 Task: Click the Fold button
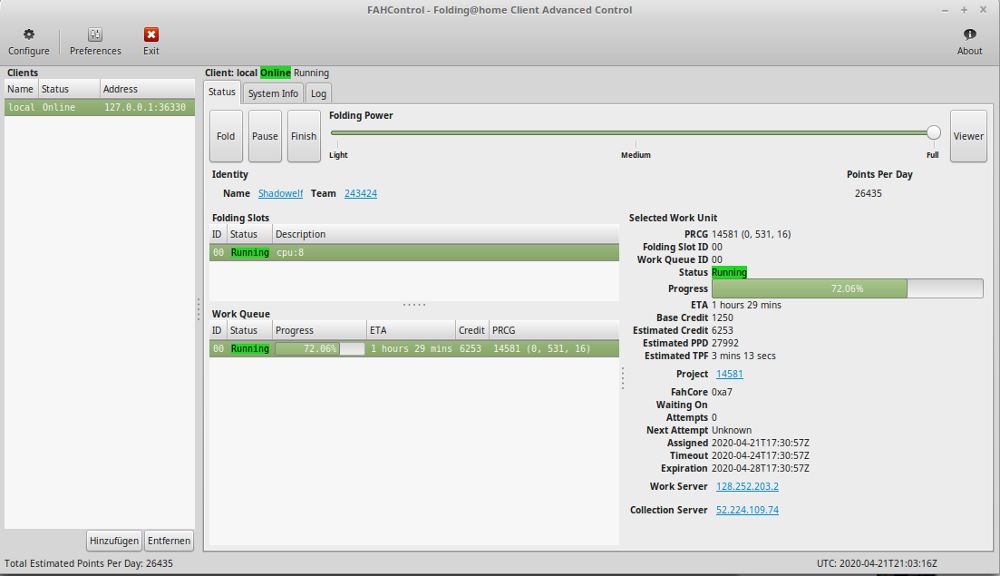[226, 136]
